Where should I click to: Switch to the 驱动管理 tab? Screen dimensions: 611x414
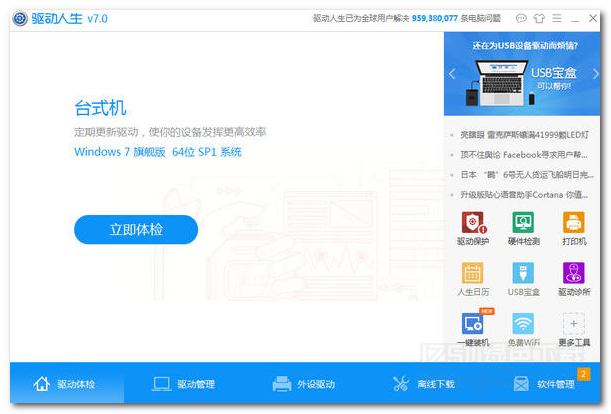(183, 384)
